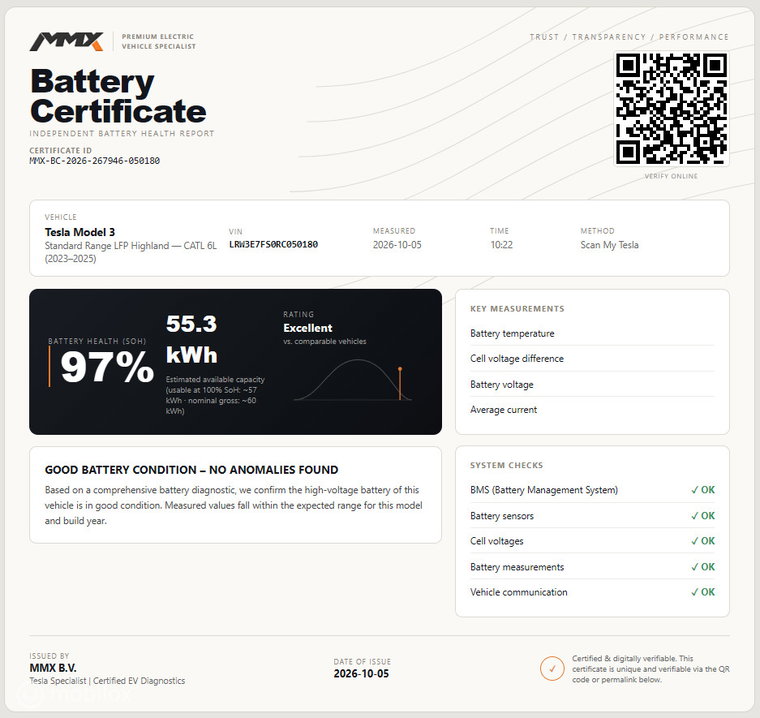Image resolution: width=760 pixels, height=718 pixels.
Task: Select the certificate ID MMX-BC-2026-267946-050180
Action: pos(95,160)
